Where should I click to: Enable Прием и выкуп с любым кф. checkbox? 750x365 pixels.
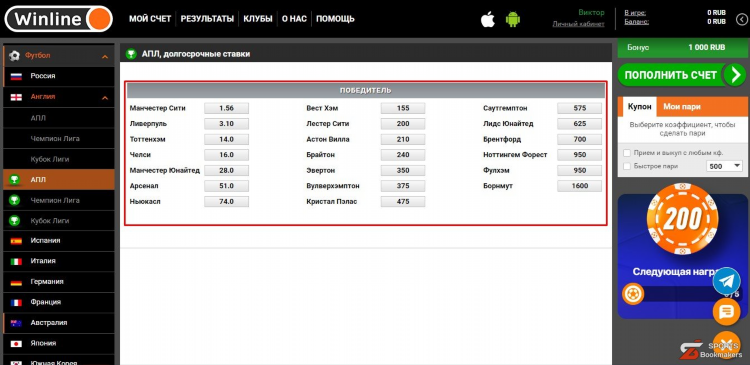point(627,153)
